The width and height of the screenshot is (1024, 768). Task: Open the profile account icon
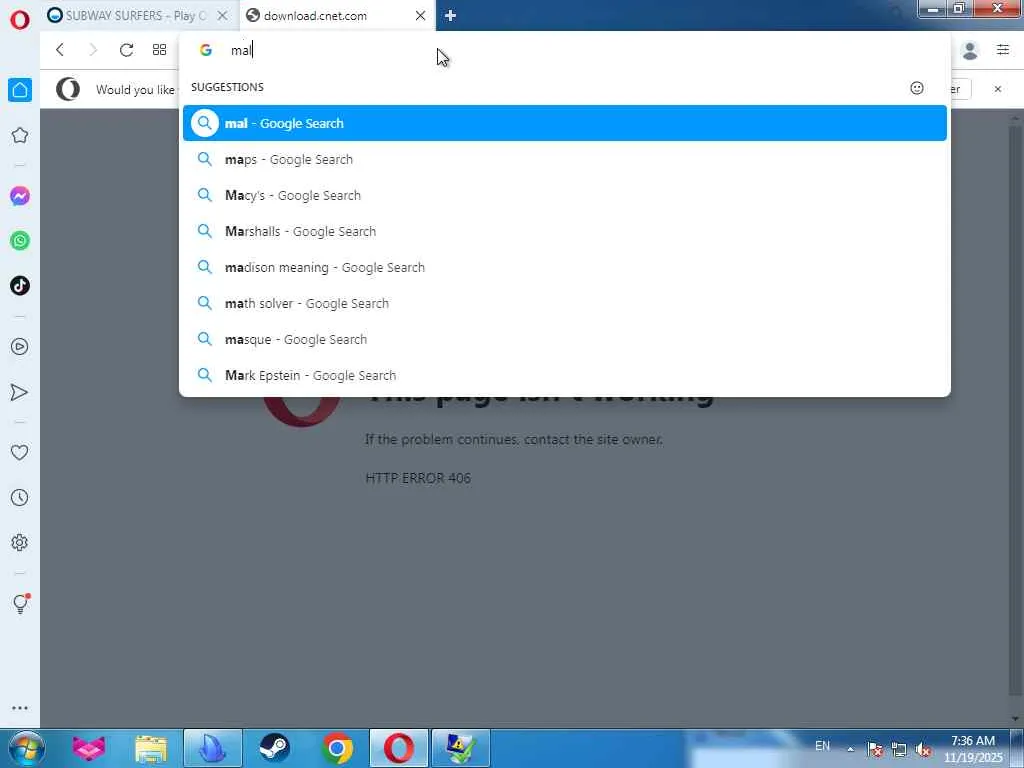click(x=970, y=50)
